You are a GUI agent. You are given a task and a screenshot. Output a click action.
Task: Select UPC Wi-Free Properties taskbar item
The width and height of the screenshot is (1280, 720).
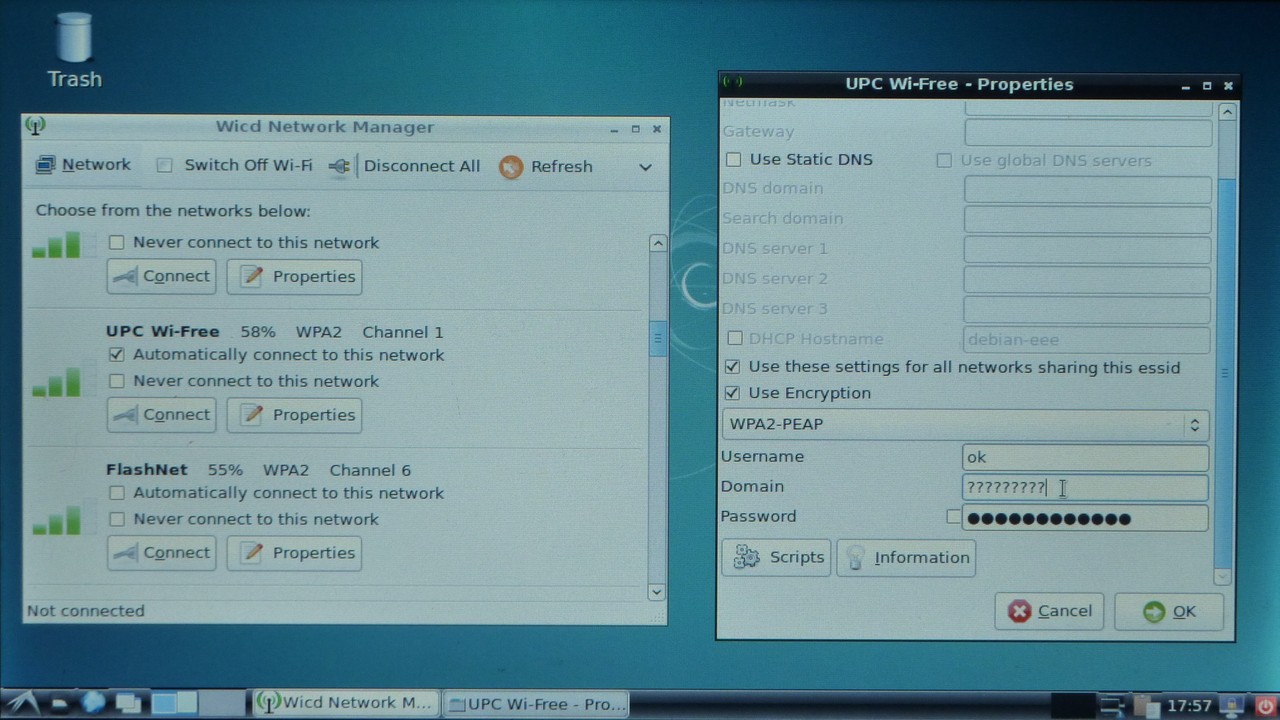coord(535,704)
